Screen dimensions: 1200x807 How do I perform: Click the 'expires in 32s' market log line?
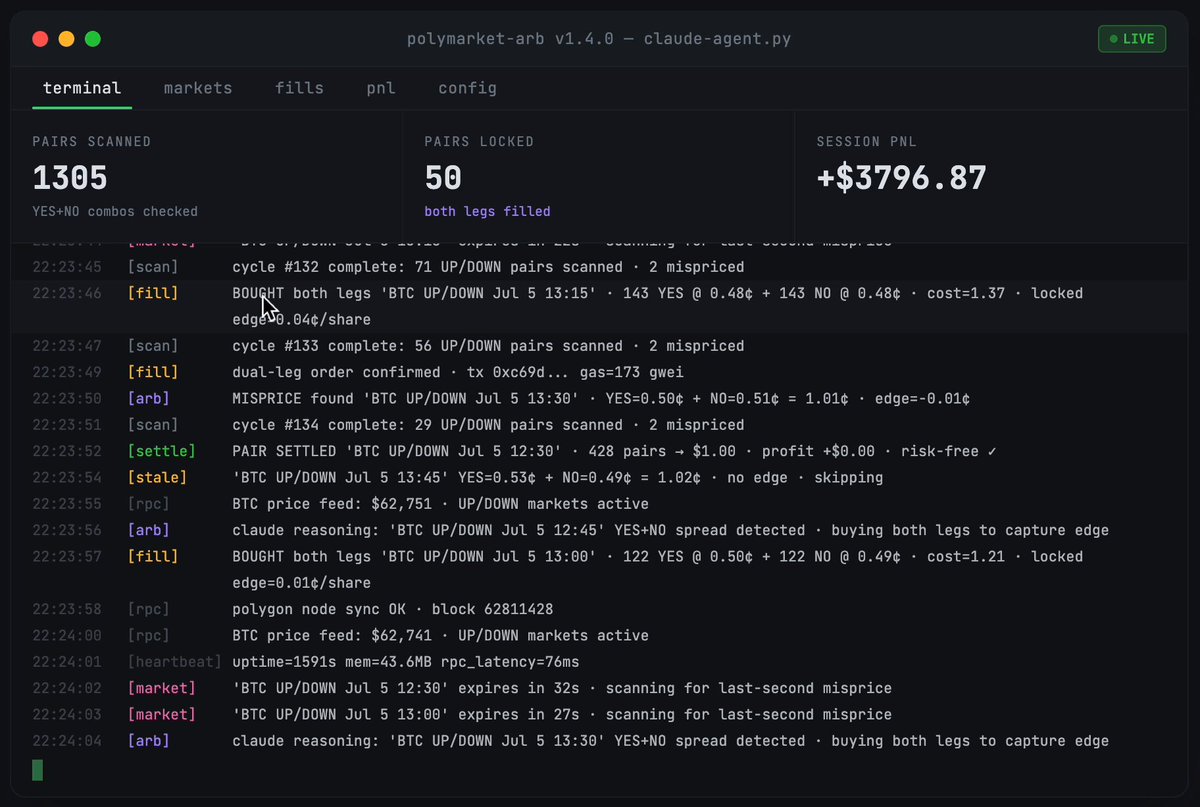tap(562, 688)
